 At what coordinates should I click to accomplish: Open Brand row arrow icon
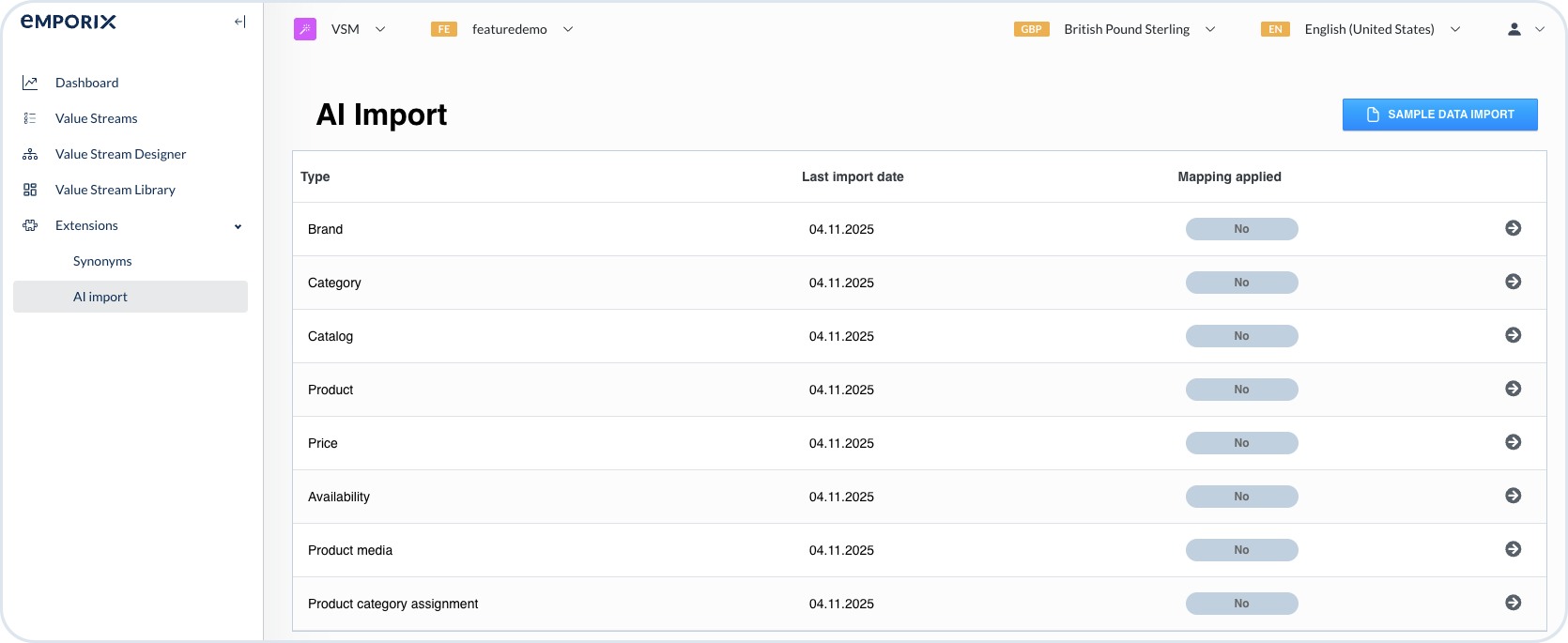pyautogui.click(x=1513, y=228)
